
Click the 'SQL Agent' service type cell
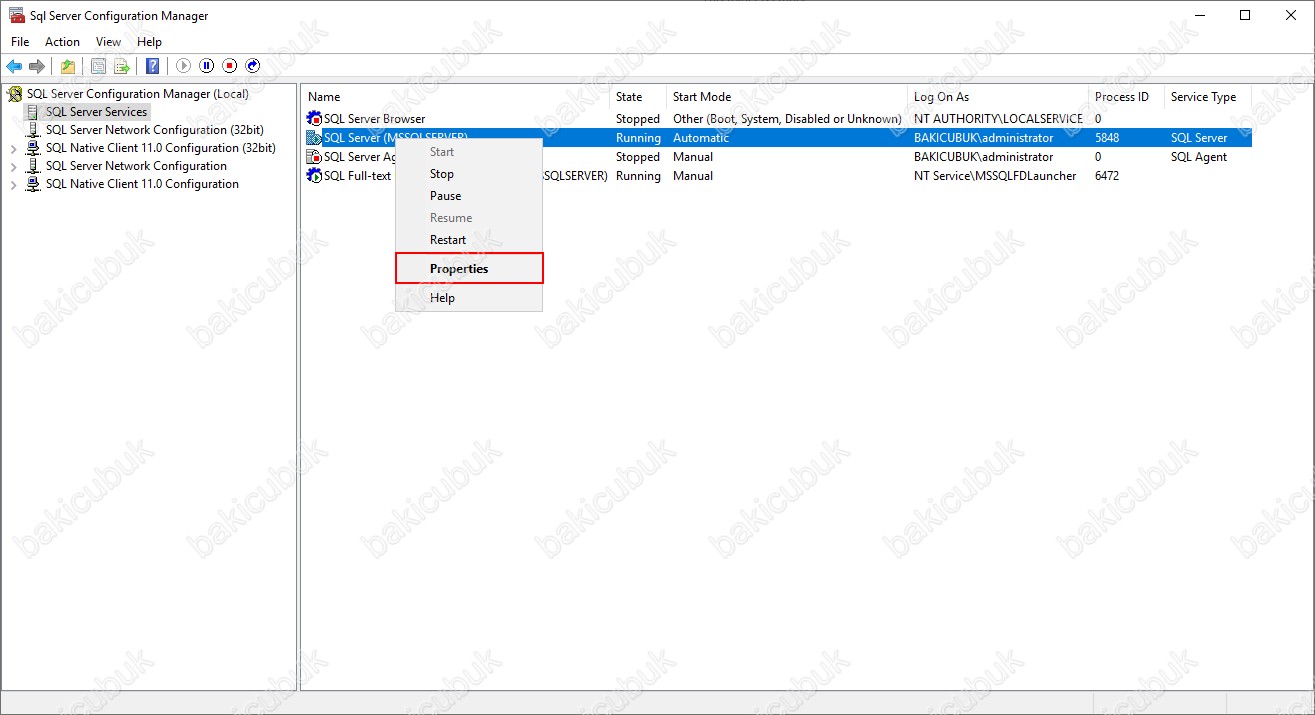[x=1199, y=157]
